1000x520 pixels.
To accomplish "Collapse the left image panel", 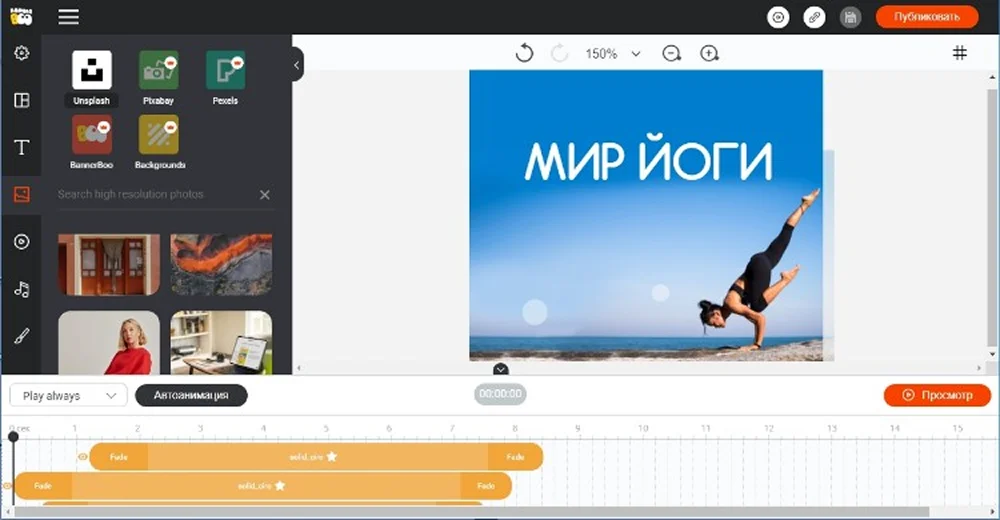I will pos(297,64).
